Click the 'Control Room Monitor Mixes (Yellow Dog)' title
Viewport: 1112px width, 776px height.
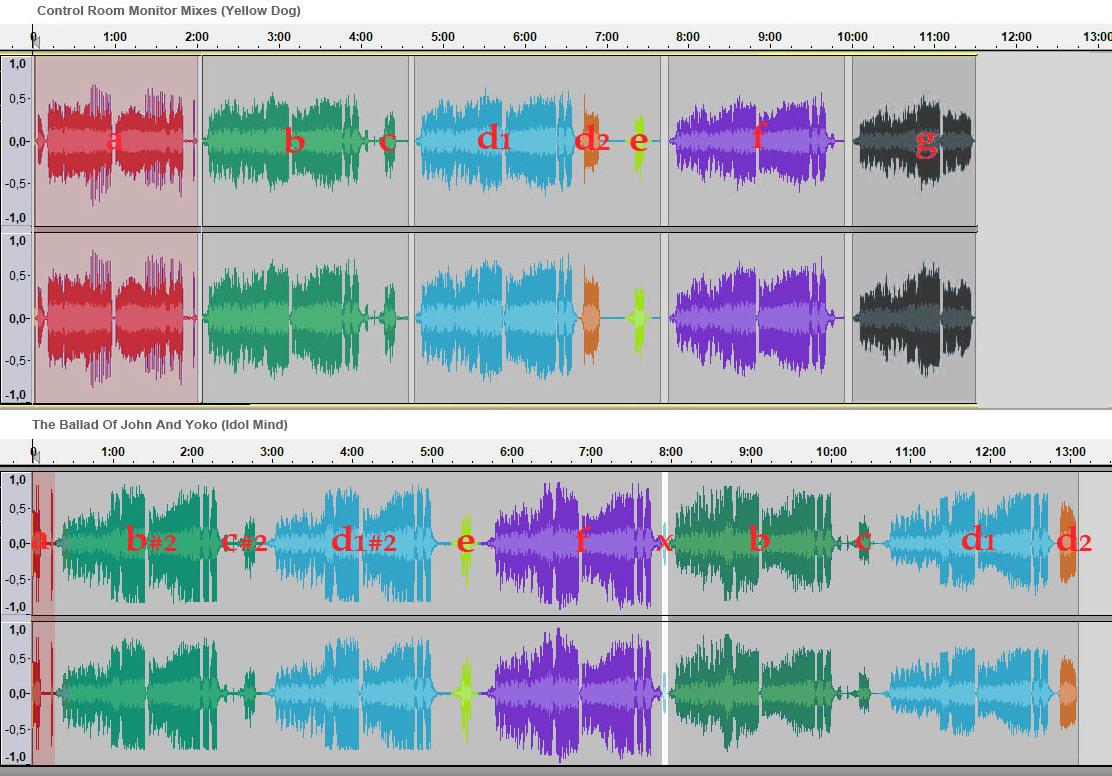(x=168, y=10)
